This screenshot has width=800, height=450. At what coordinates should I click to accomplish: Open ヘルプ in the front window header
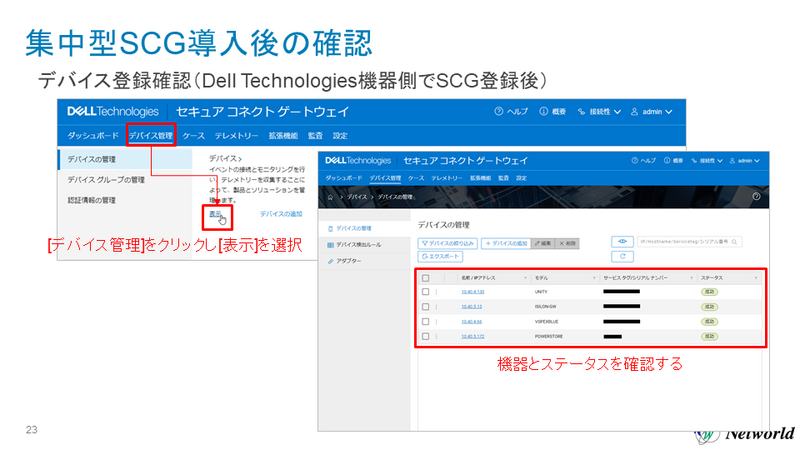(643, 160)
